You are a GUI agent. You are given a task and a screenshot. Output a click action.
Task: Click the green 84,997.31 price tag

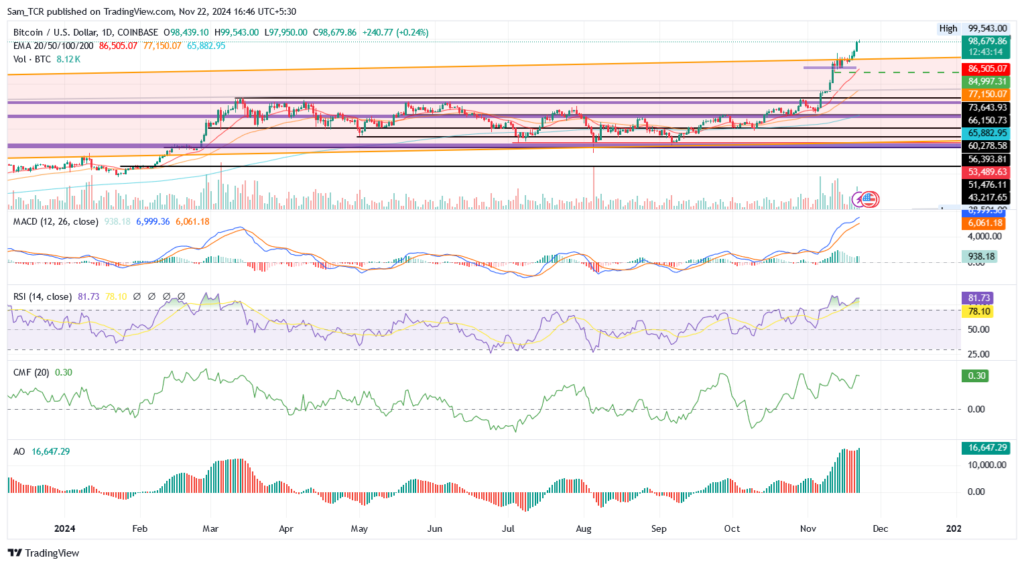[x=987, y=82]
